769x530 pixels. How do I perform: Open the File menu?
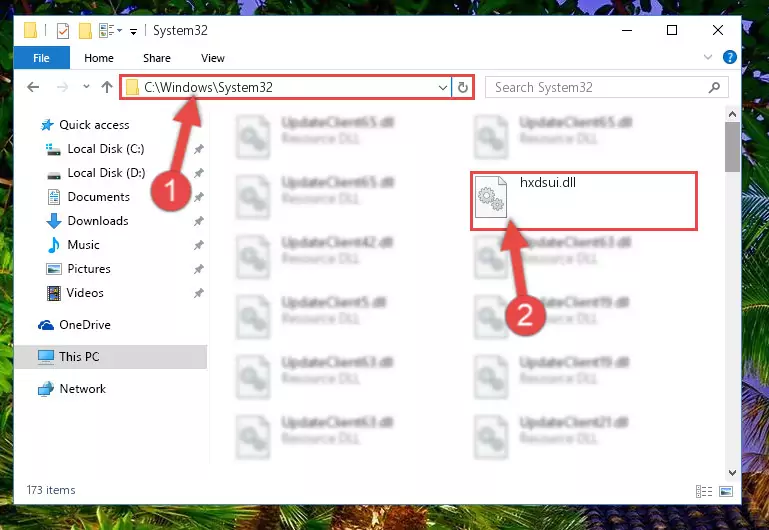pyautogui.click(x=41, y=58)
